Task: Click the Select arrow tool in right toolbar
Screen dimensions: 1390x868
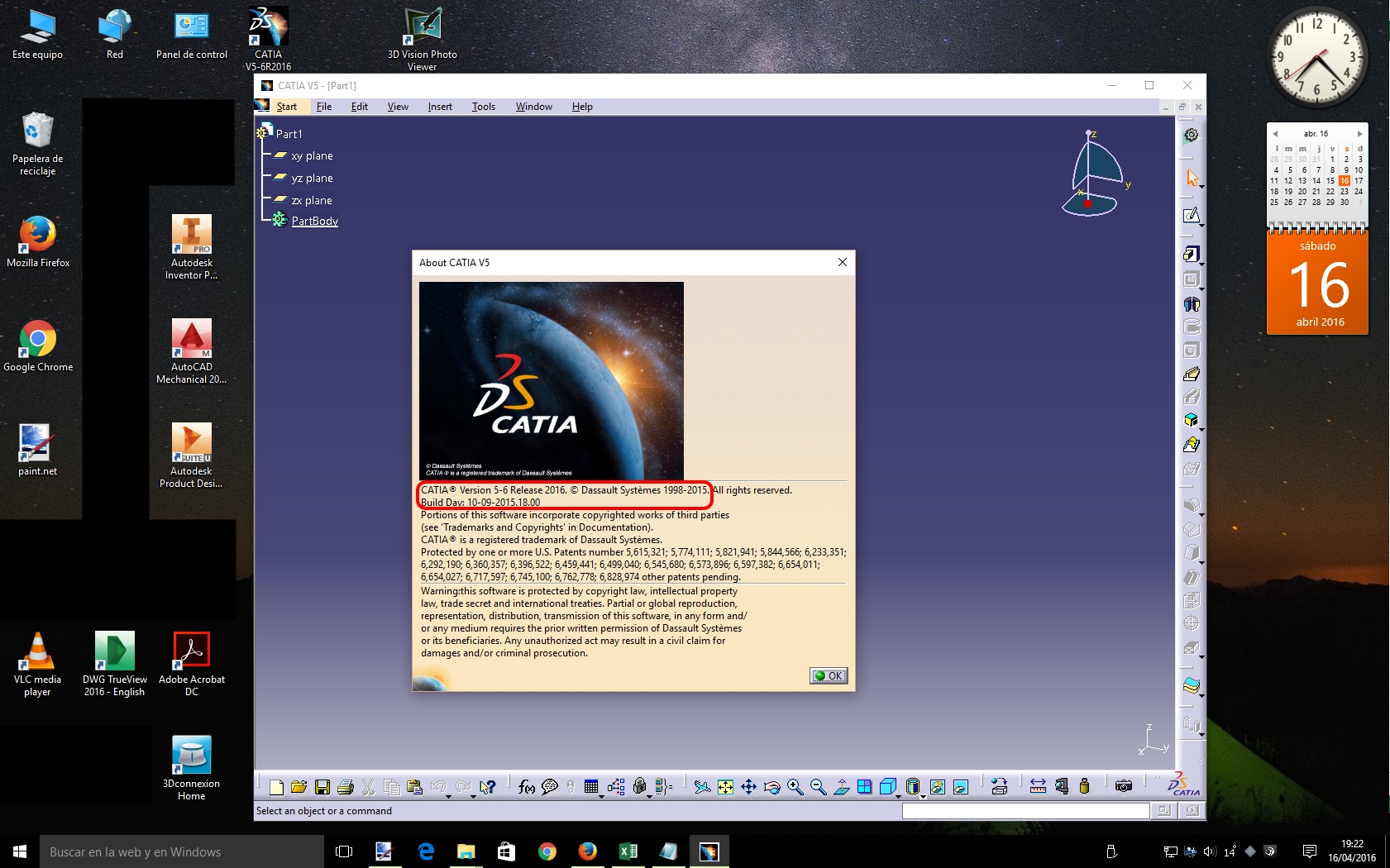Action: (1192, 178)
